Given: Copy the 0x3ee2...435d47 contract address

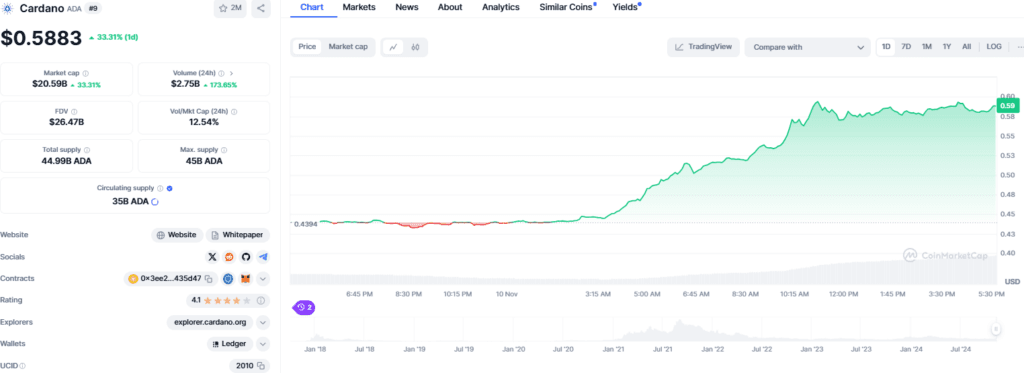Looking at the screenshot, I should click(x=208, y=279).
